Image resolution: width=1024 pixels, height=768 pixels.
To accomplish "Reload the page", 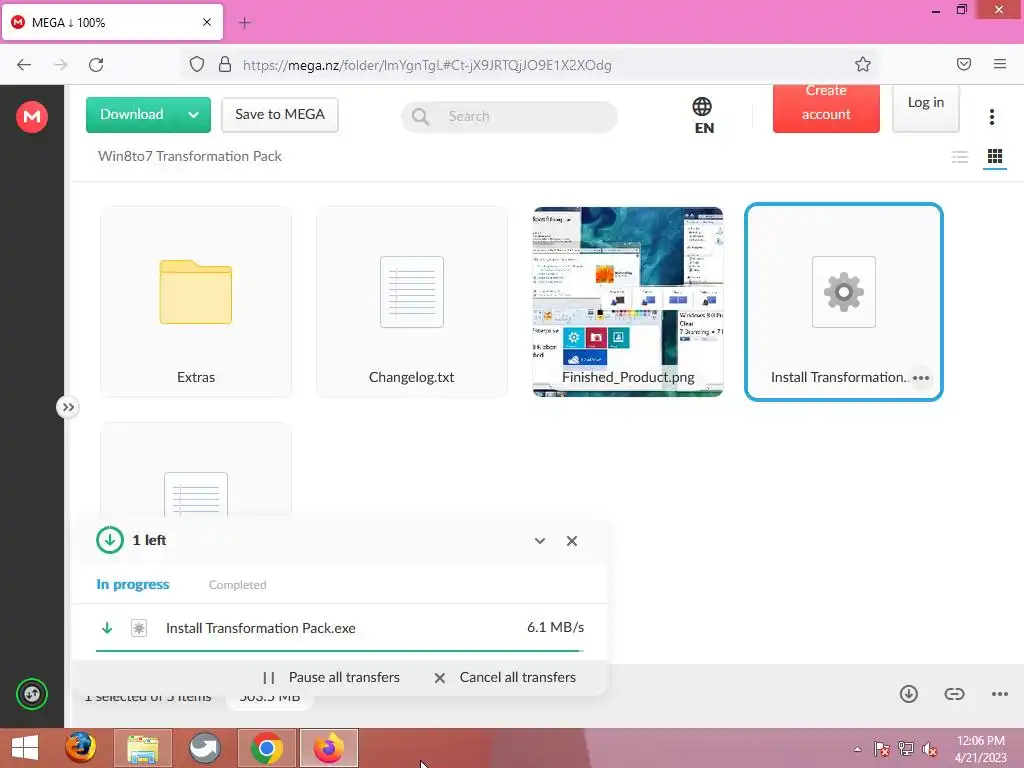I will coord(96,65).
